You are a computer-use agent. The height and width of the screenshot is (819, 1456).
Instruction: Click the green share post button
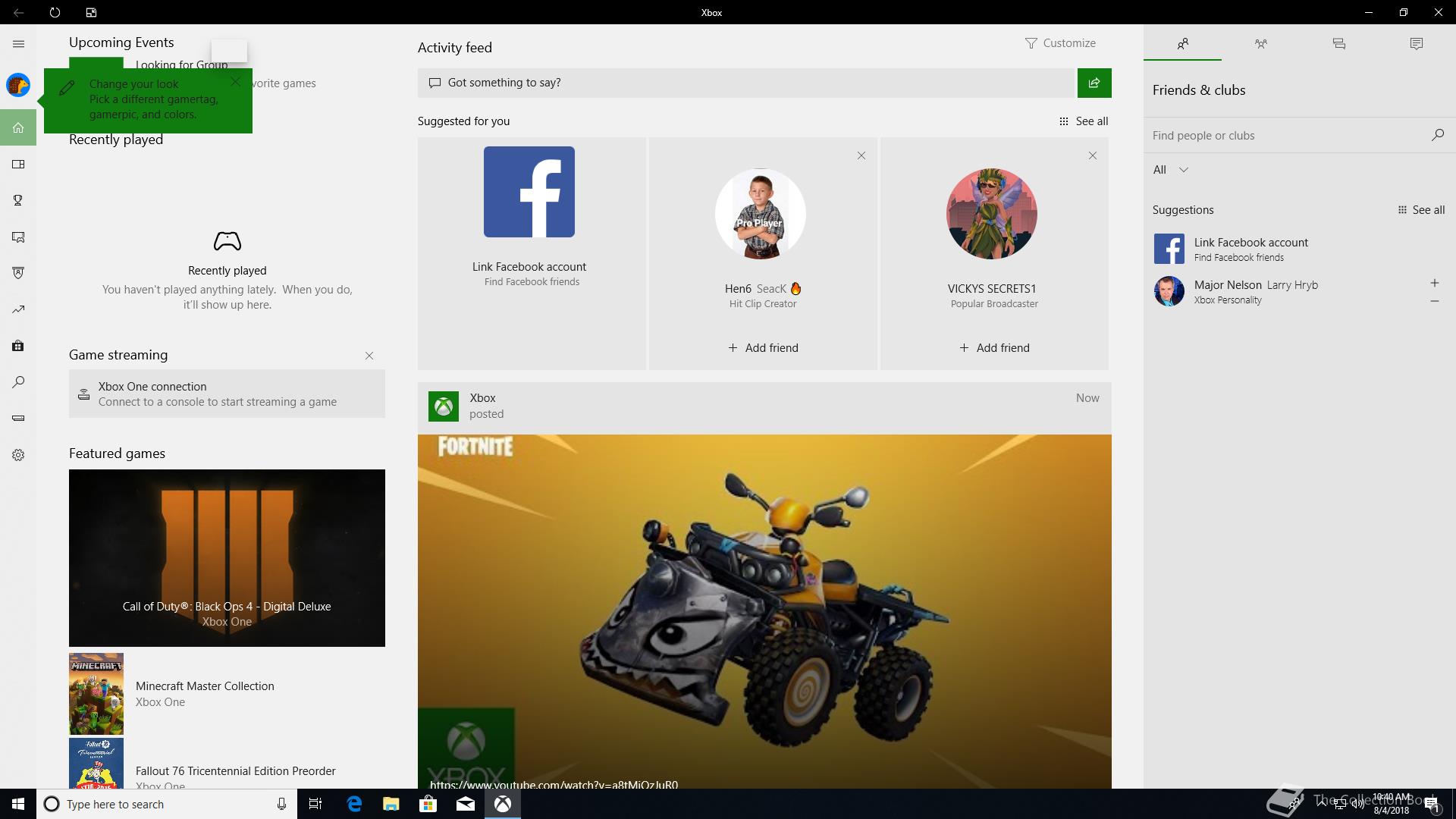(1094, 83)
